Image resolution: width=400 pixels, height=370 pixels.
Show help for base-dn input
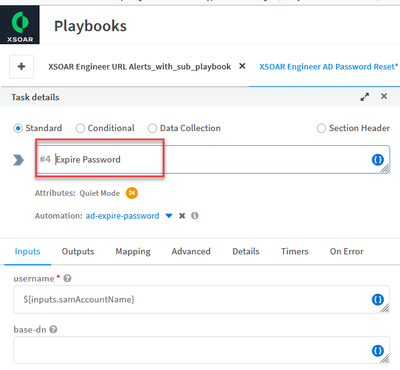point(53,330)
